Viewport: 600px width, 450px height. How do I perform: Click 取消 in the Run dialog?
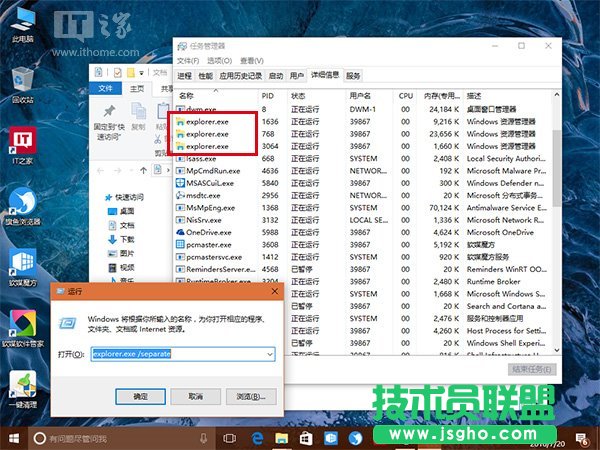[x=196, y=396]
